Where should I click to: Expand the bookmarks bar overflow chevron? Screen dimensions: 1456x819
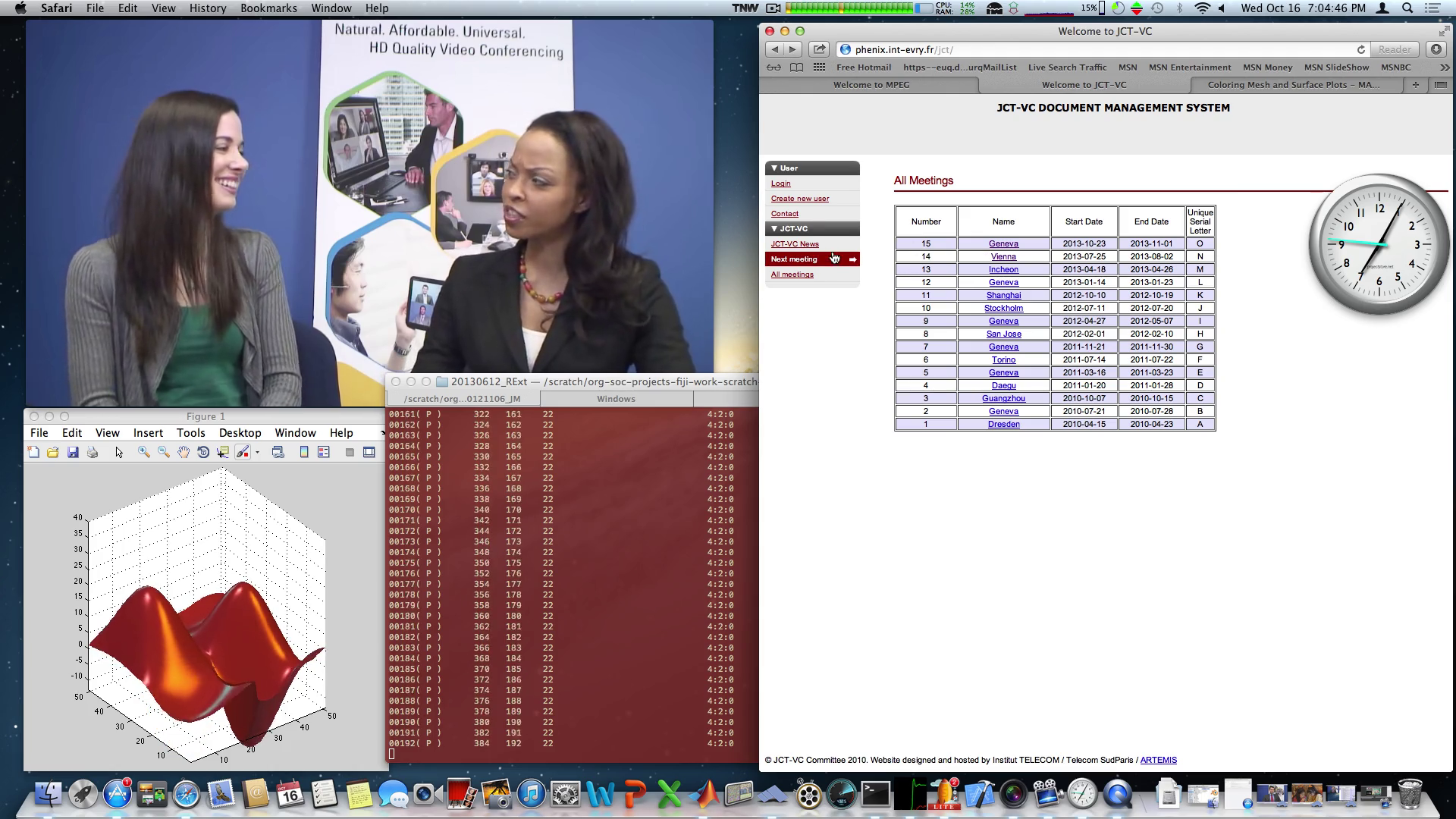tap(1444, 67)
